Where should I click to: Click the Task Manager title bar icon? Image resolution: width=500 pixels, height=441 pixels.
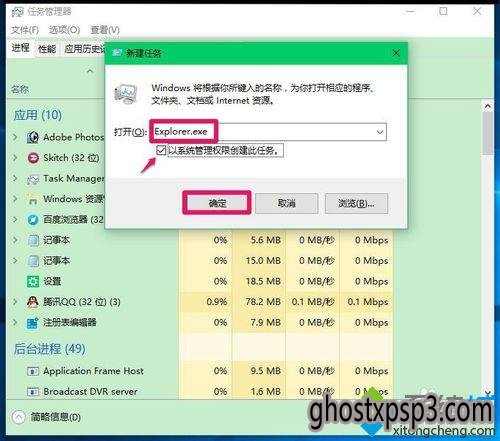[x=17, y=12]
